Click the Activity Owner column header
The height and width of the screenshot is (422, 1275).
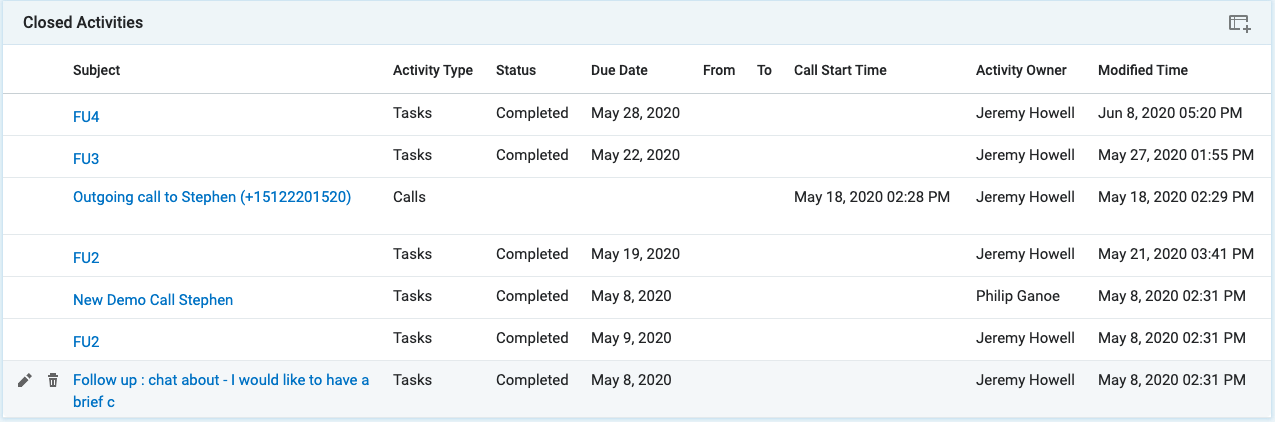(x=1021, y=70)
